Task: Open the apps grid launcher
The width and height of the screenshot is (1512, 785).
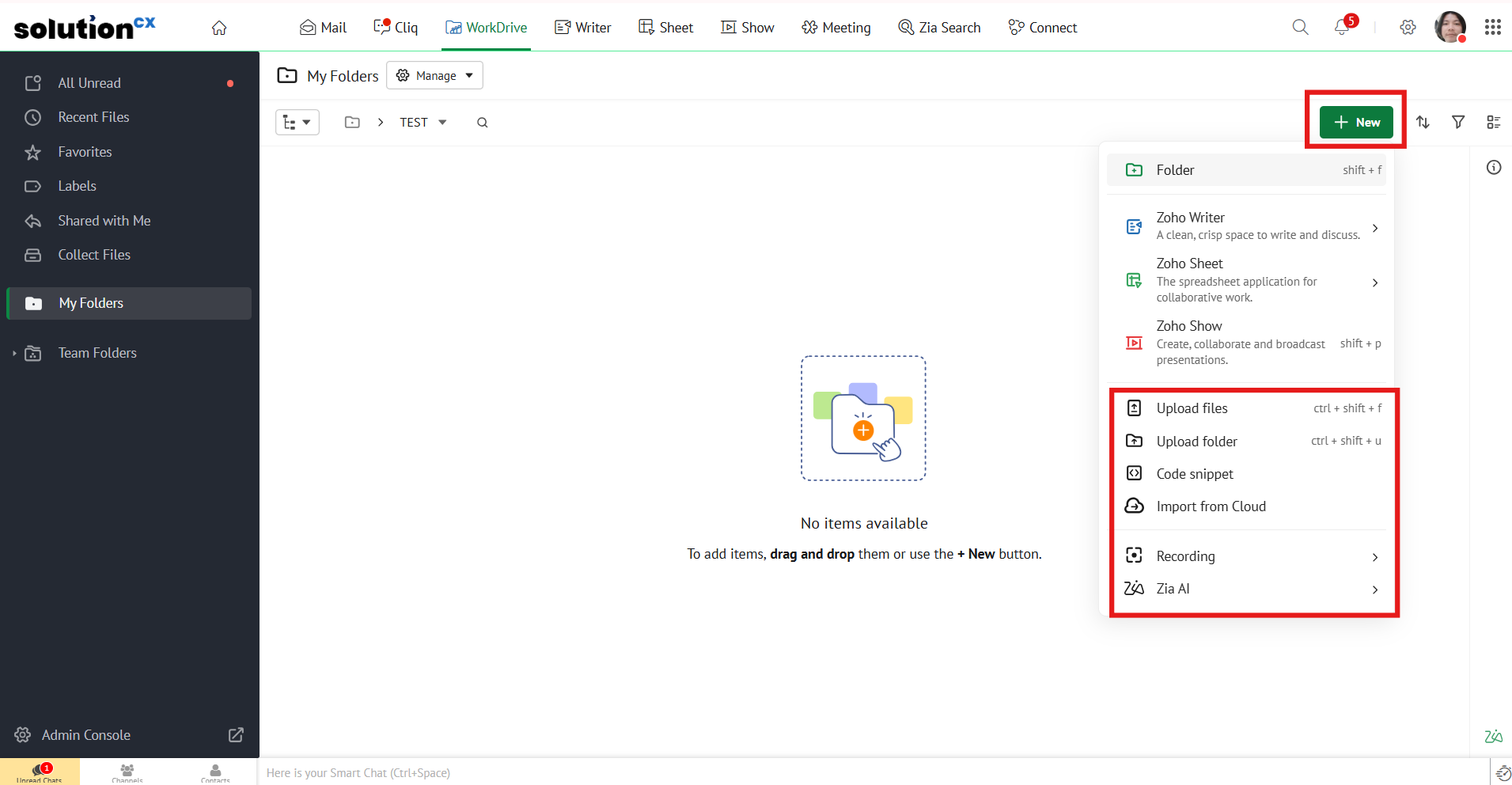Action: click(1493, 28)
